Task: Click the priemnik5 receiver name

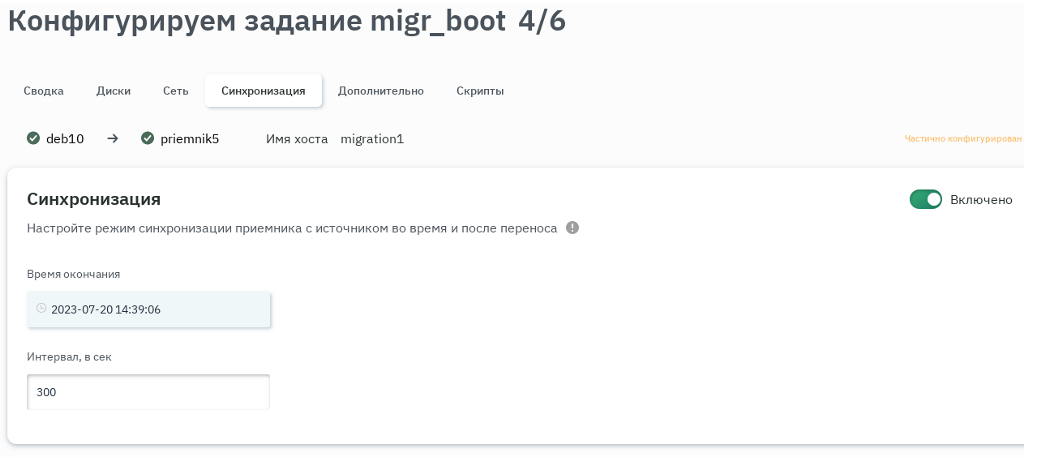Action: 189,139
